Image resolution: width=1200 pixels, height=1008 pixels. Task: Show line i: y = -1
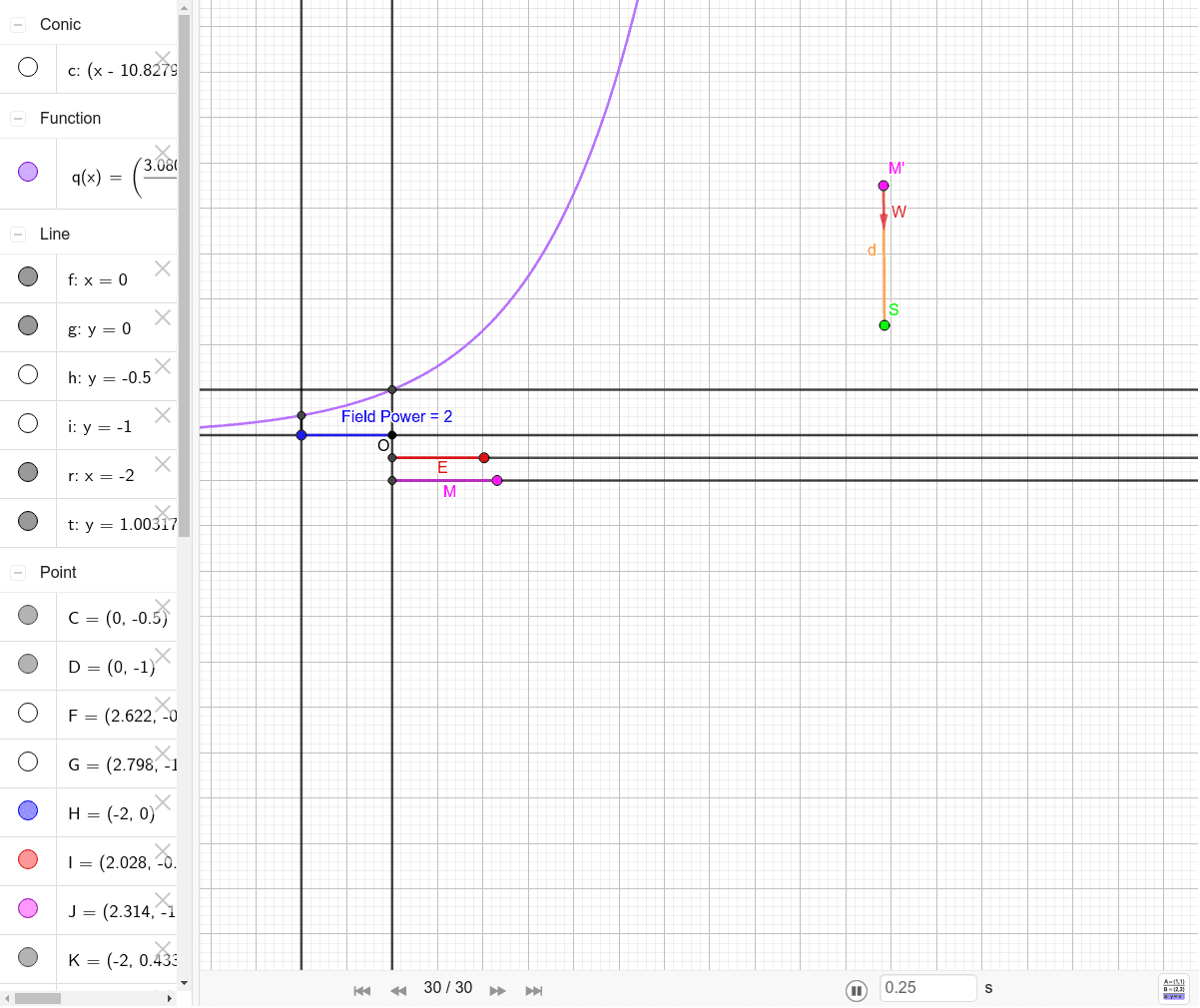click(x=28, y=423)
